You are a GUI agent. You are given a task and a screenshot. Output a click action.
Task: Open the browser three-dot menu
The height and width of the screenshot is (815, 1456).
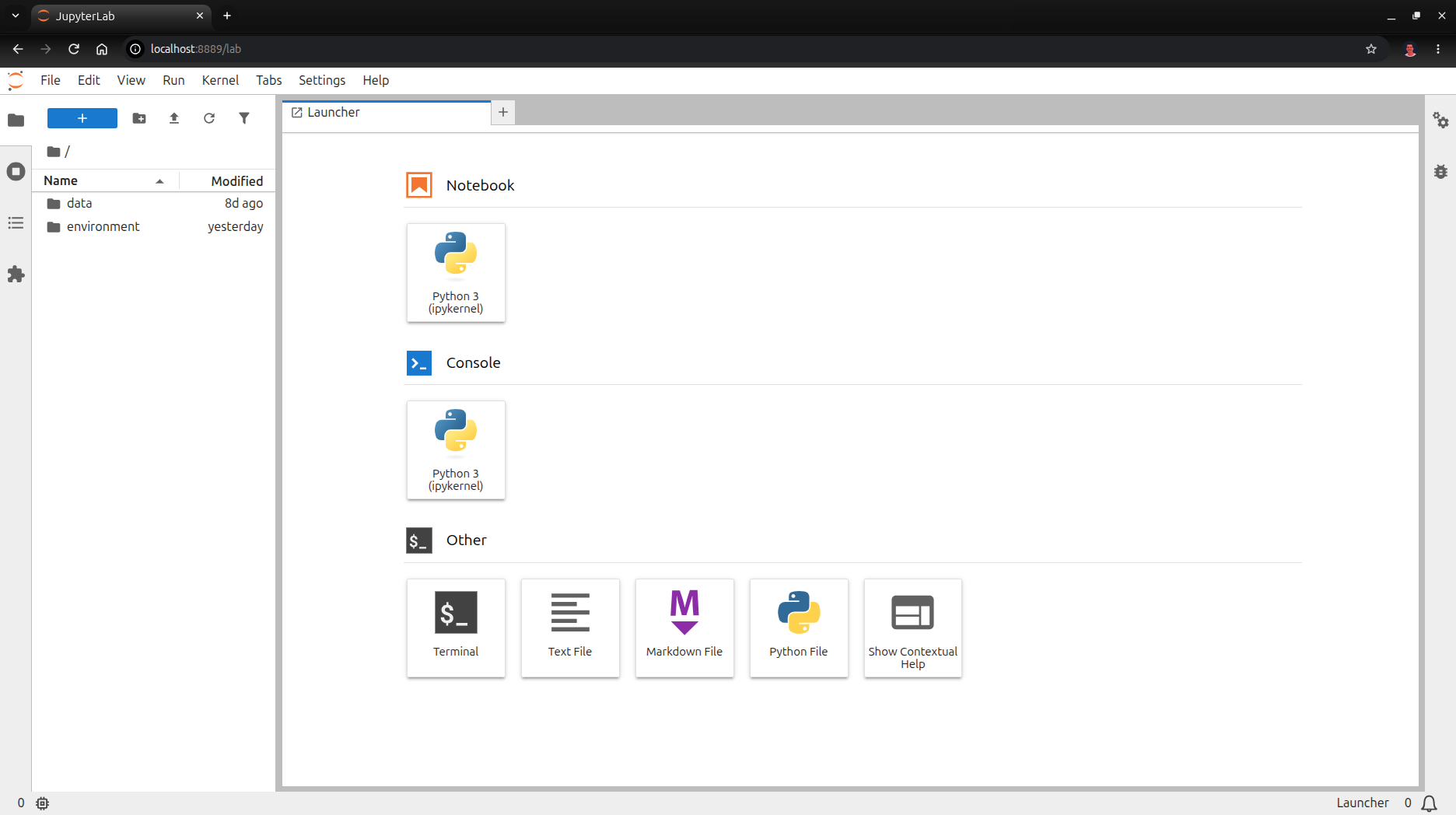point(1438,49)
